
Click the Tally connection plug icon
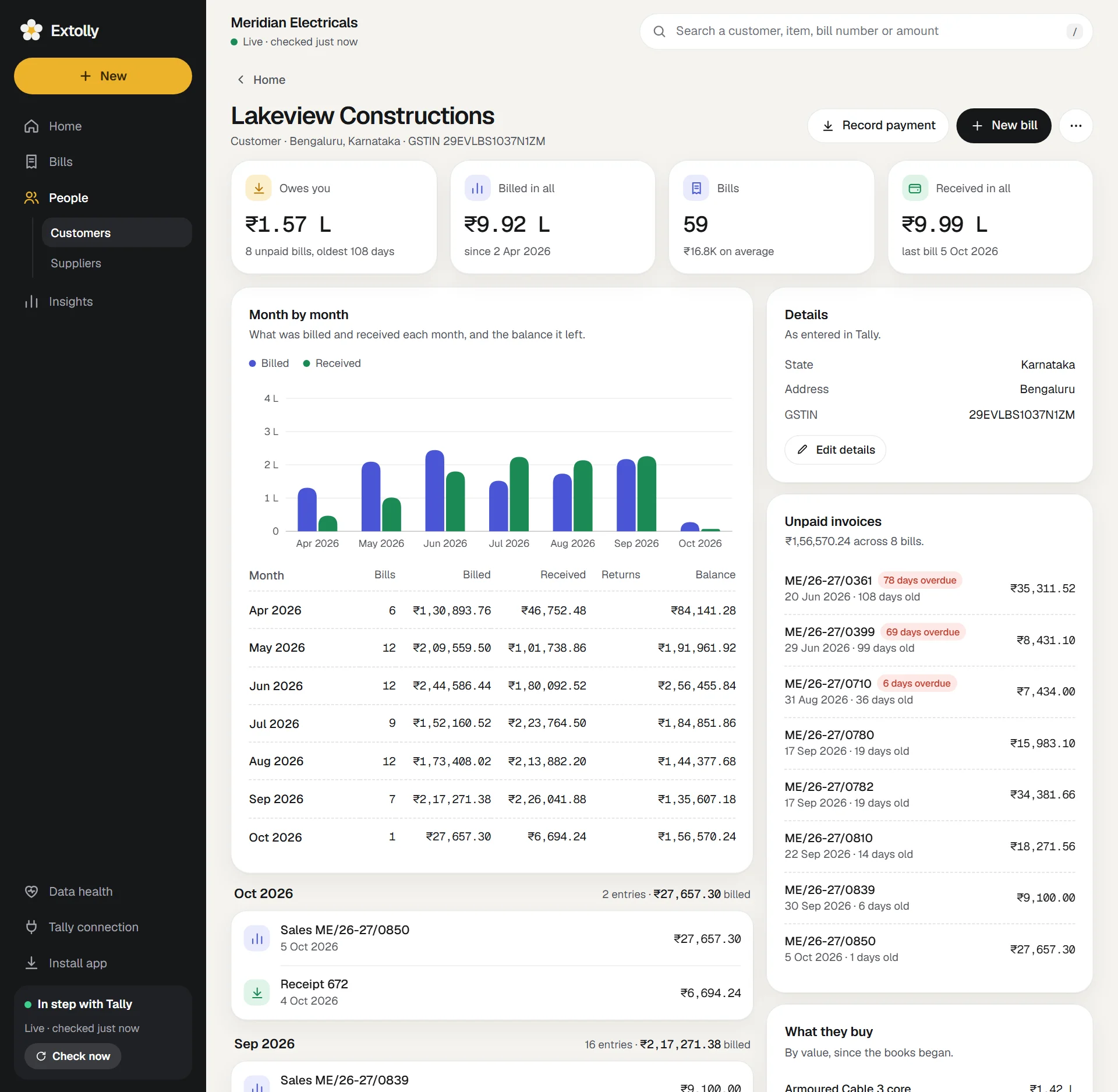(x=31, y=927)
